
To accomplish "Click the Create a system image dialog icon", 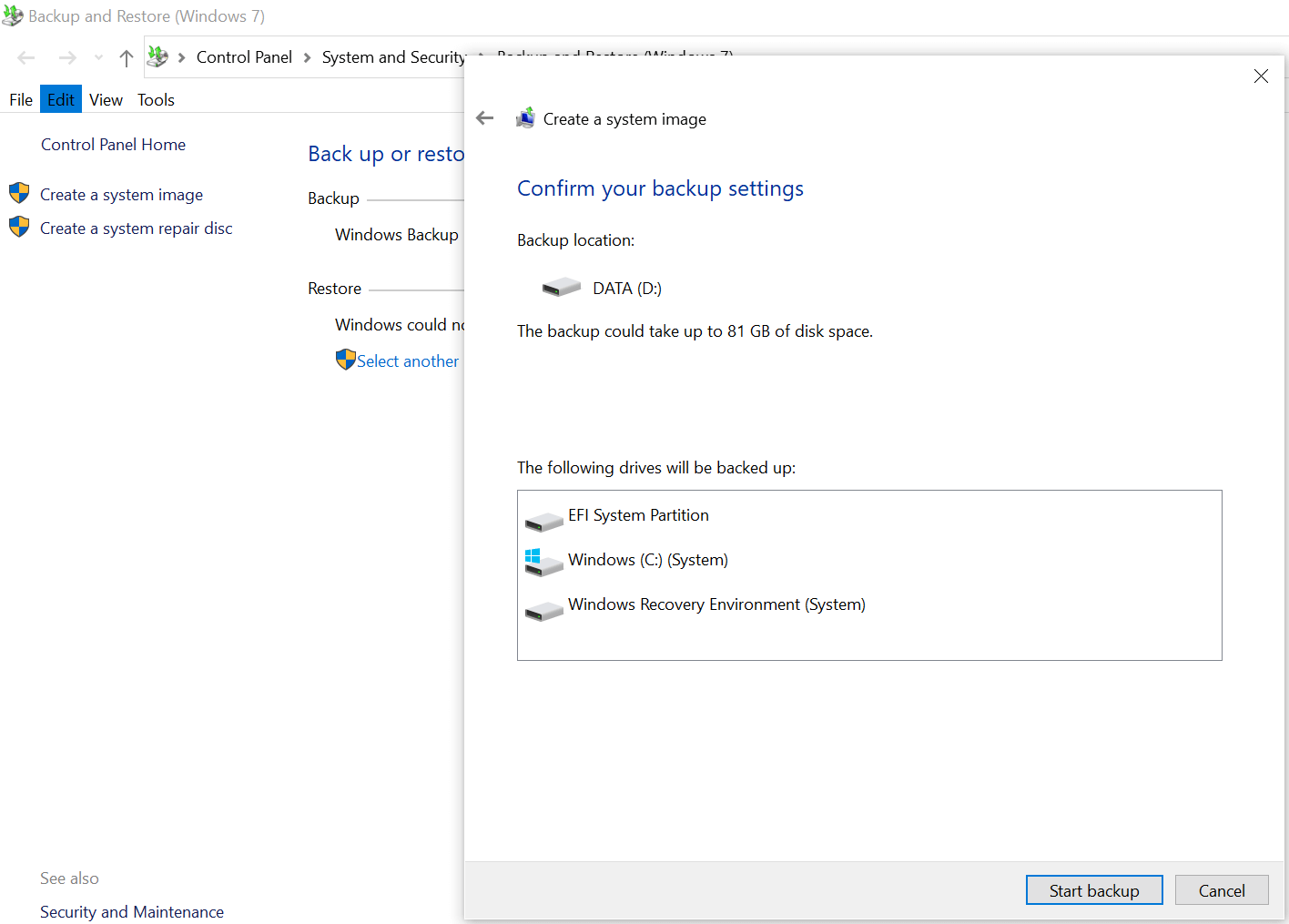I will (525, 117).
